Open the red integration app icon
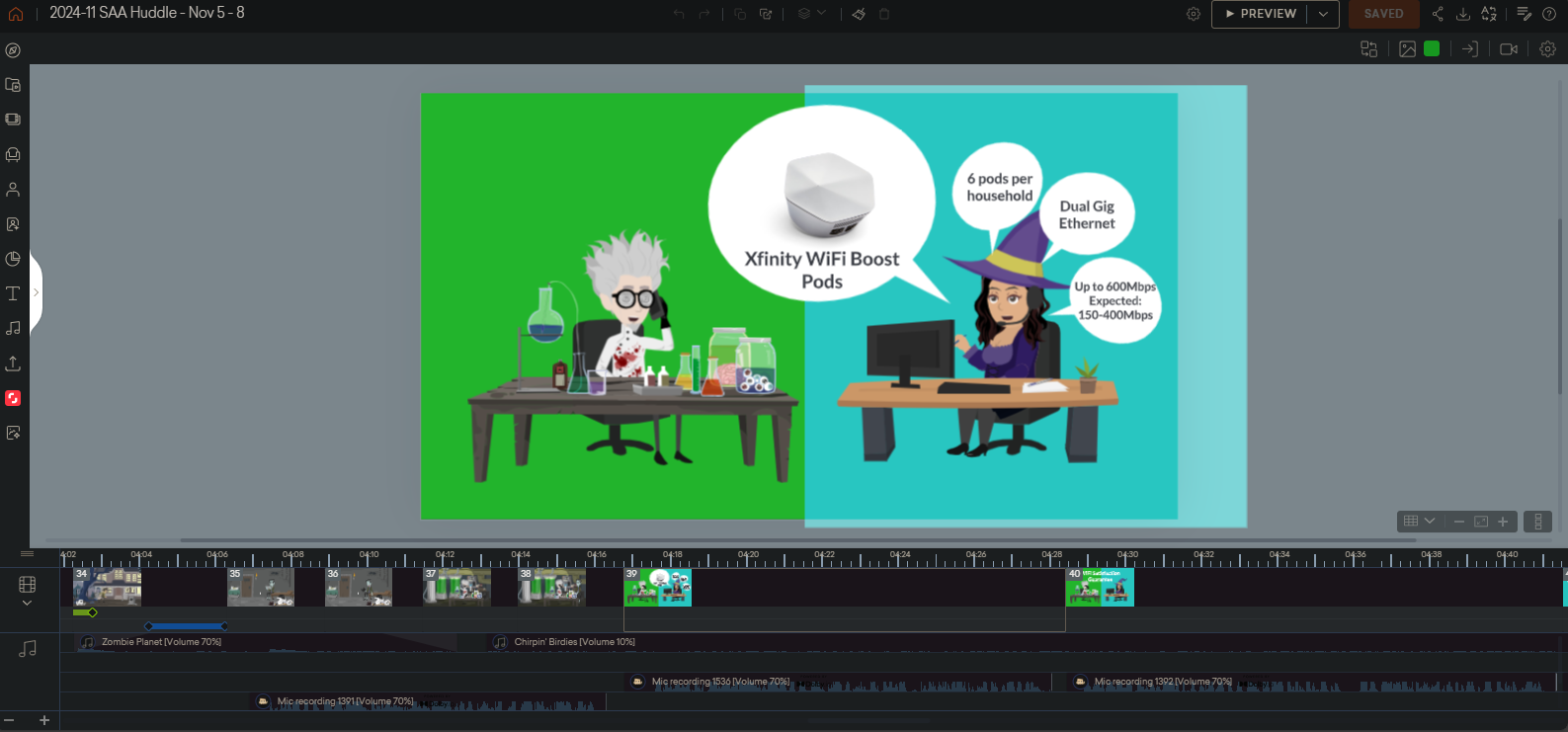The height and width of the screenshot is (732, 1568). tap(13, 398)
